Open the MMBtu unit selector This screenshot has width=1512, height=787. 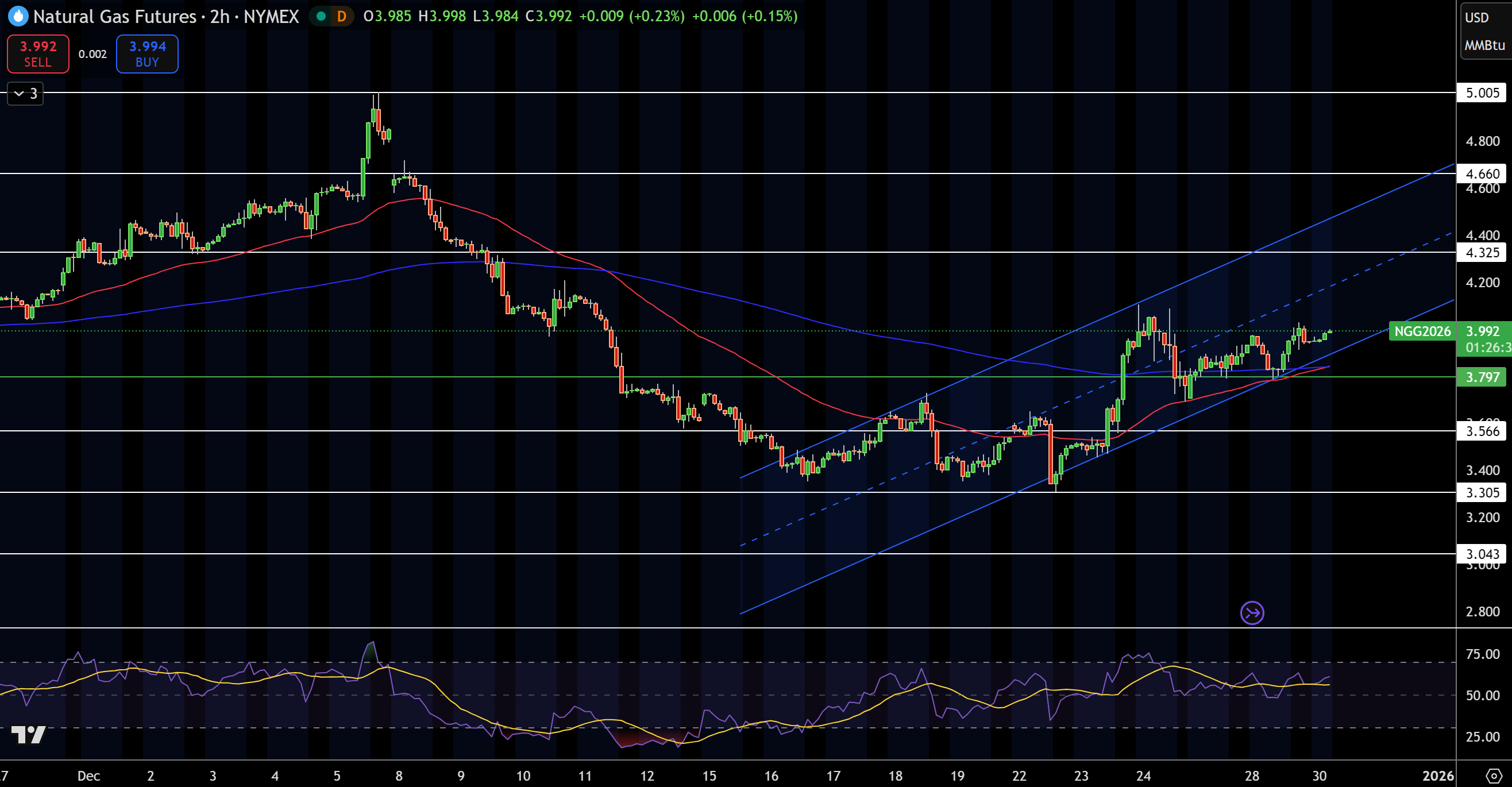coord(1484,45)
